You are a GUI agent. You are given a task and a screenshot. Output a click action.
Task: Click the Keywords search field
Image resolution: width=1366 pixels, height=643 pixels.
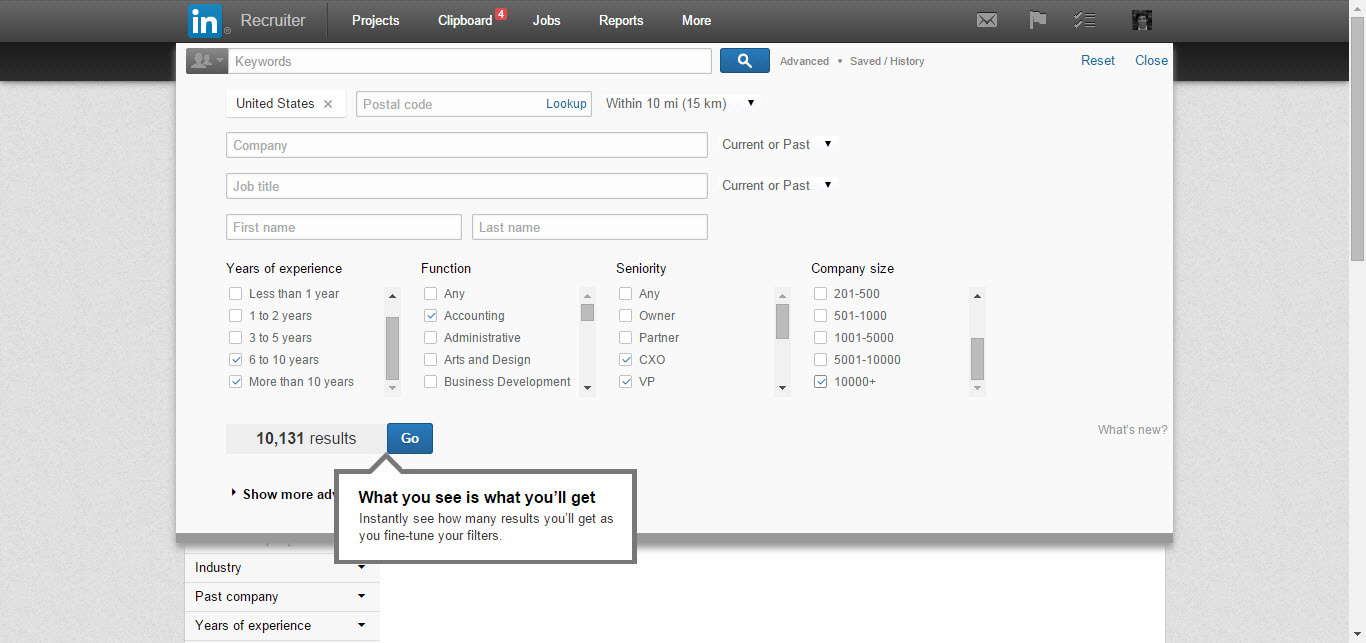[470, 61]
